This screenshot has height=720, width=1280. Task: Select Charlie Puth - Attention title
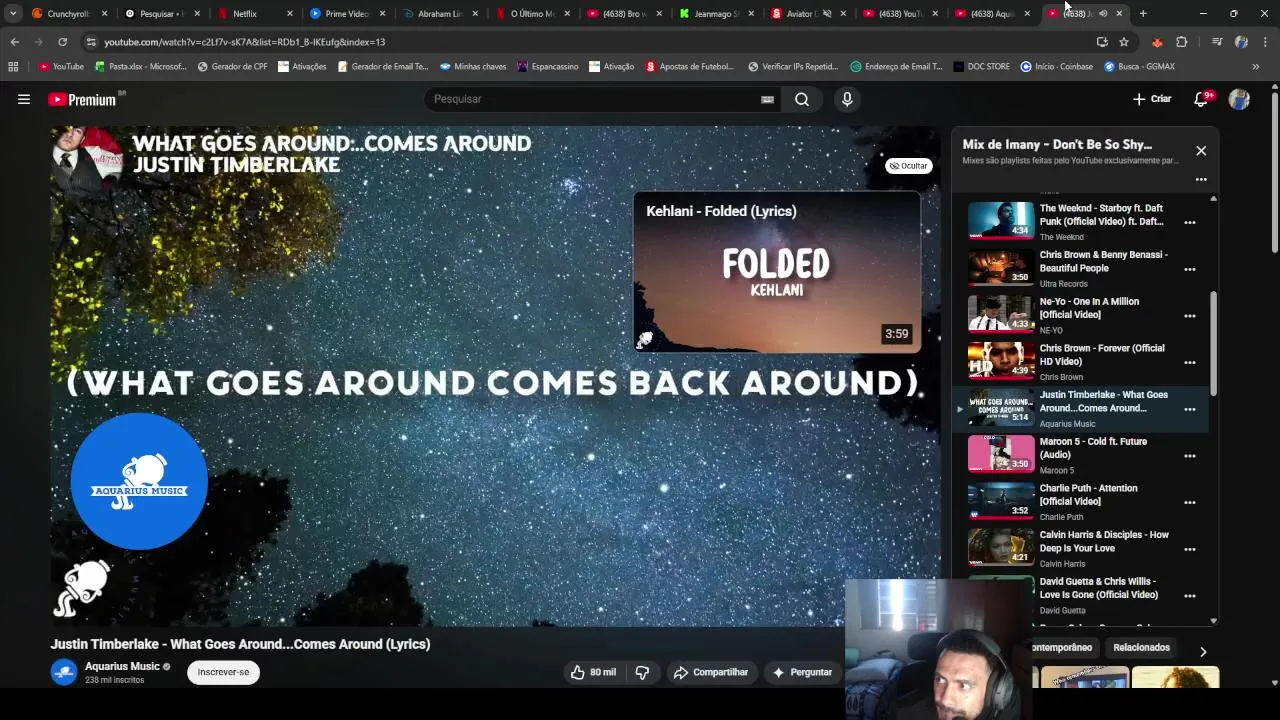tap(1088, 495)
